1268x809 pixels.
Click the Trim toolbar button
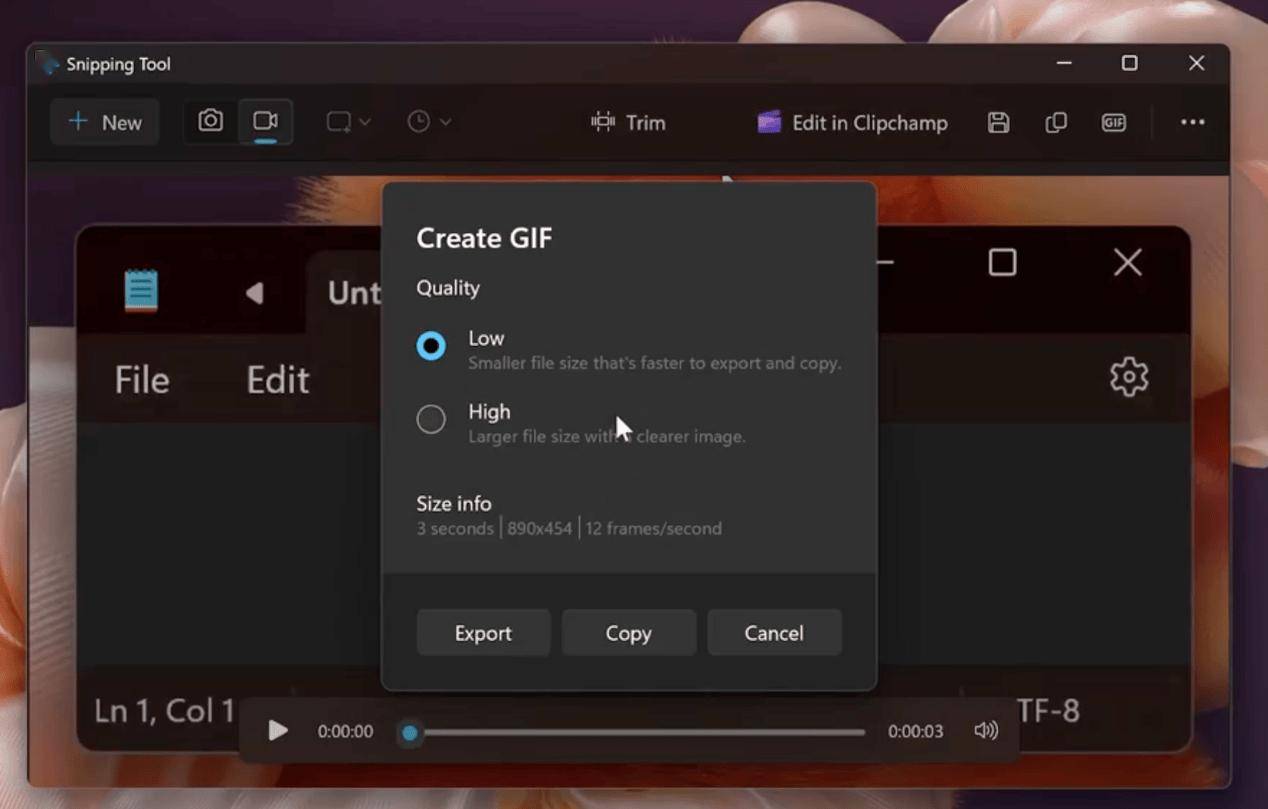click(x=628, y=122)
